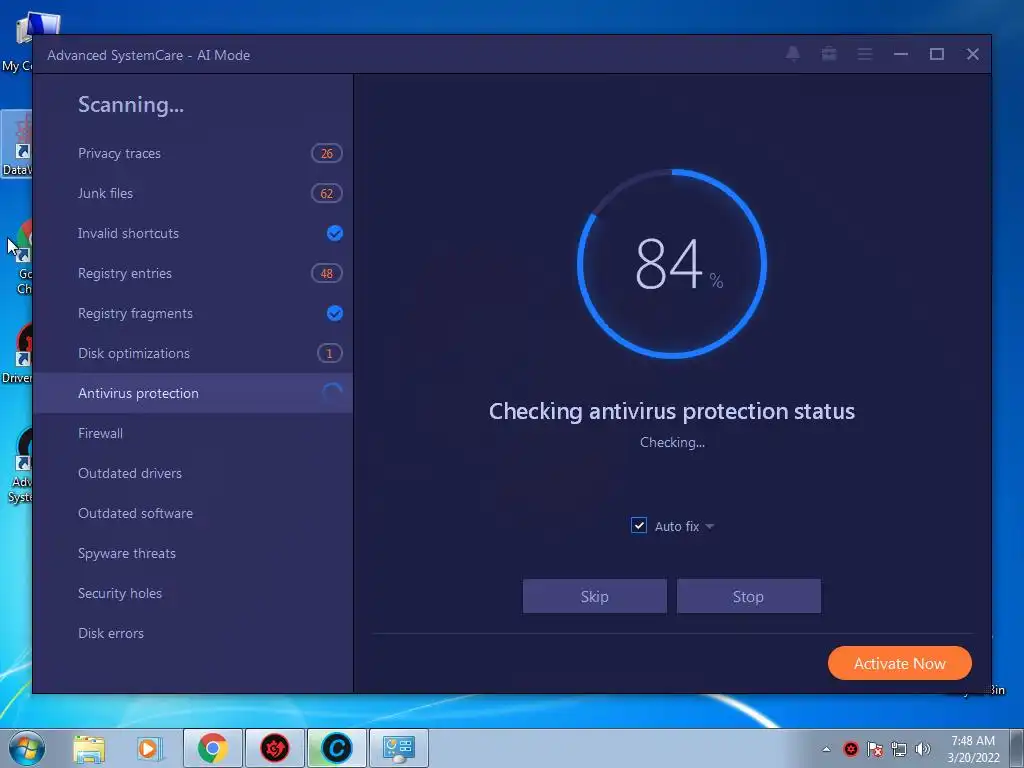The height and width of the screenshot is (768, 1024).
Task: Select Outdated drivers scan item
Action: coord(193,473)
